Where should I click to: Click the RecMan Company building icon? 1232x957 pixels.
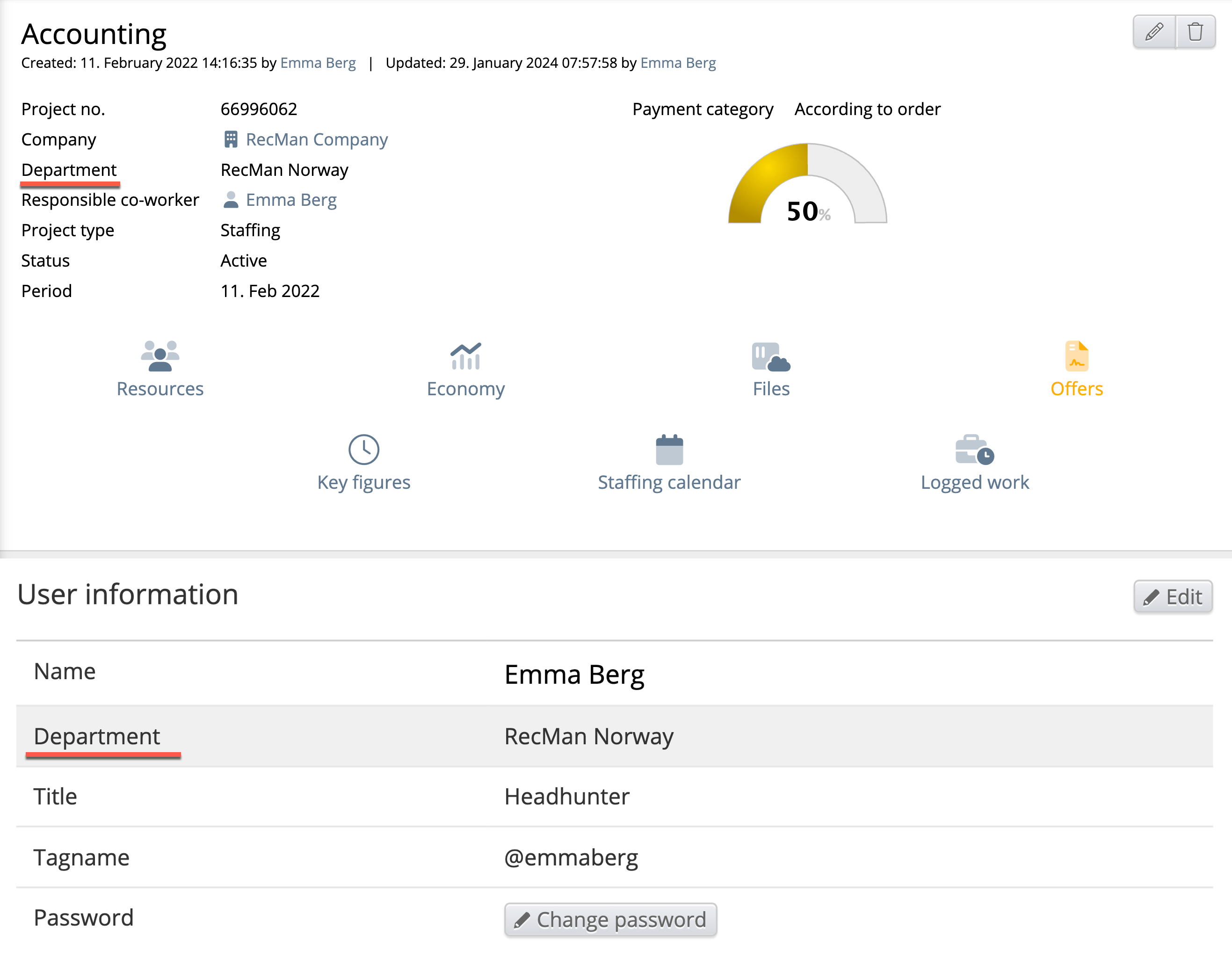pyautogui.click(x=231, y=139)
